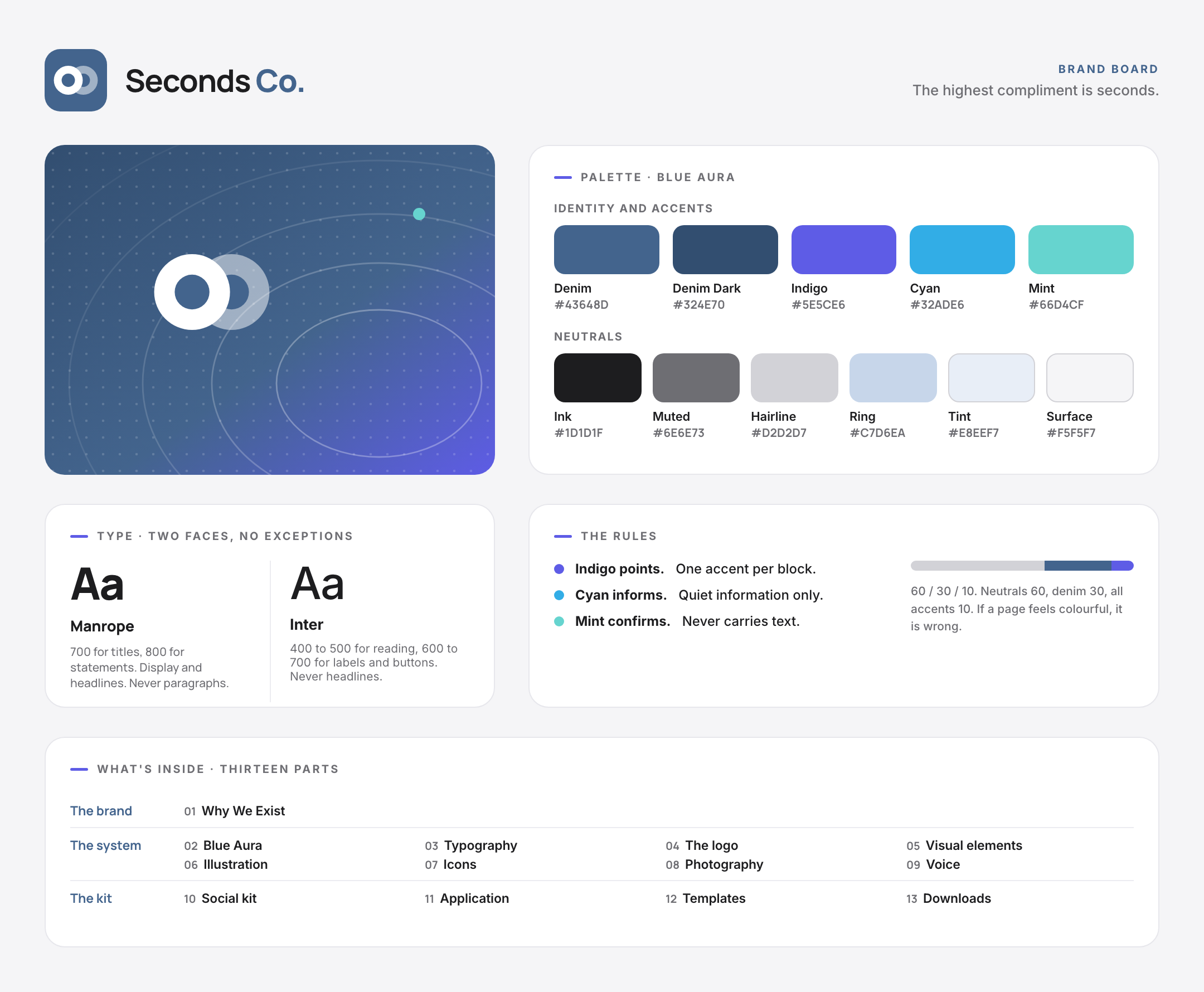Click the Manrope 'Aa' type specimen

point(97,585)
